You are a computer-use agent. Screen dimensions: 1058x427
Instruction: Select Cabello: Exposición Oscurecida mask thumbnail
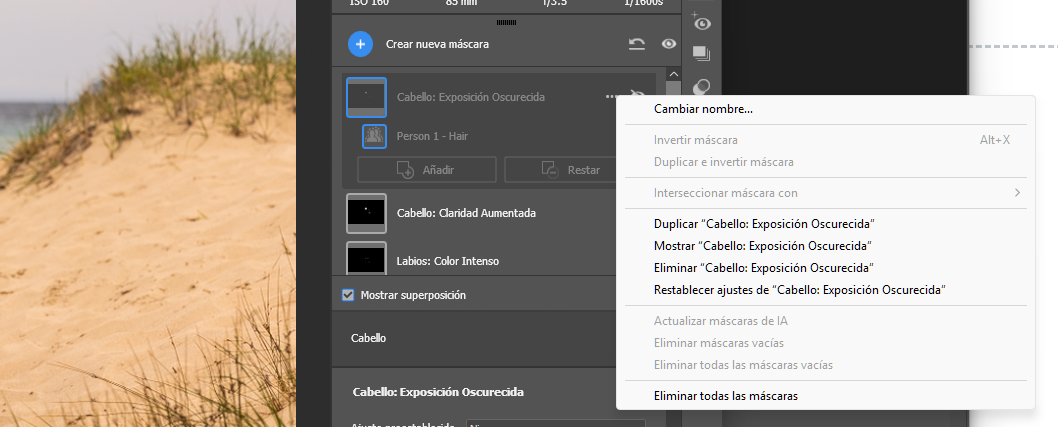pos(366,98)
